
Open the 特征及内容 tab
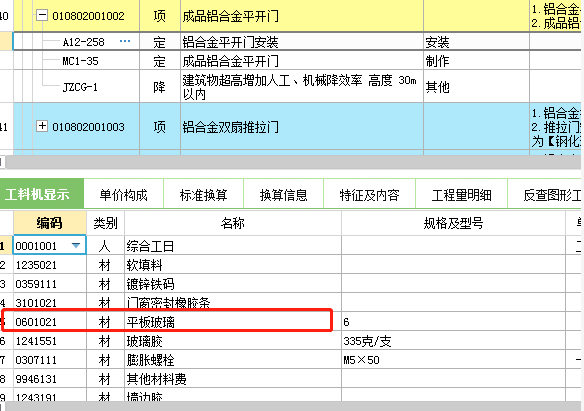(369, 194)
